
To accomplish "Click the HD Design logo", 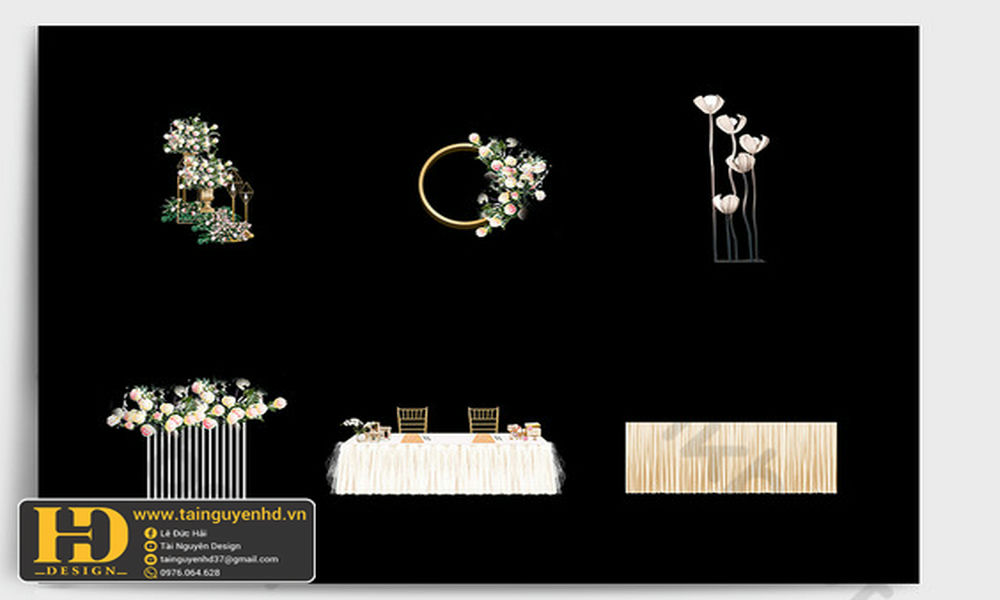I will [x=80, y=535].
